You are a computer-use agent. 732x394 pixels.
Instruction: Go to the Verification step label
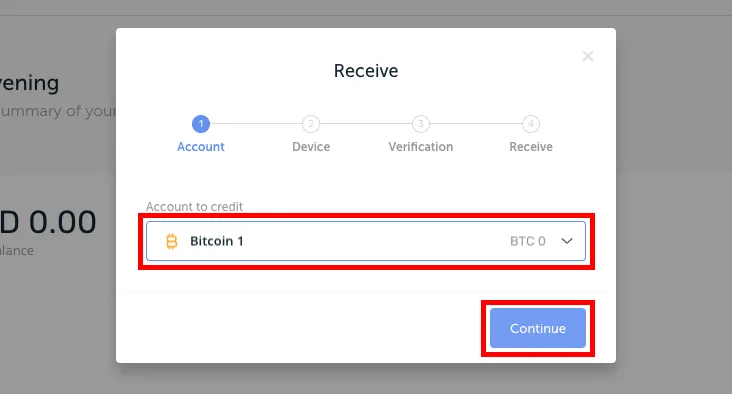pos(421,147)
